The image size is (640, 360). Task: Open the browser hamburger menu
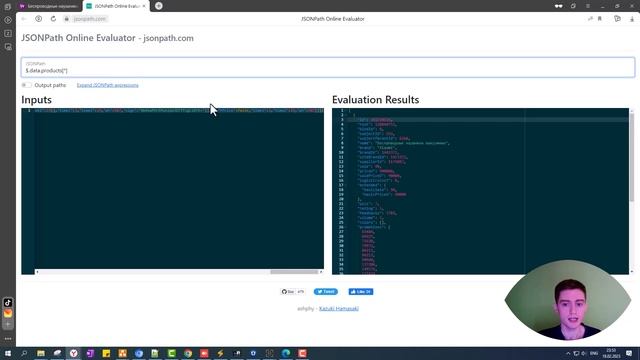[588, 6]
